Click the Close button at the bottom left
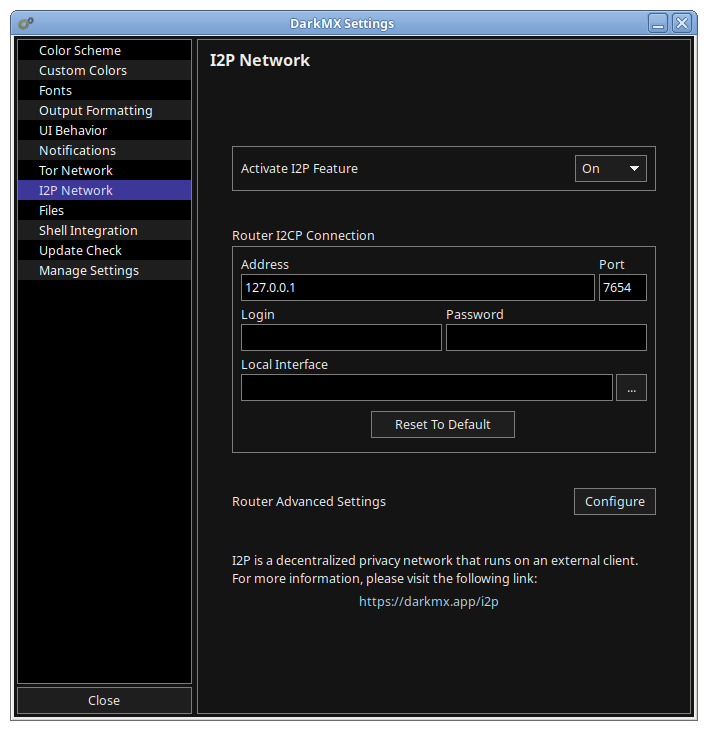Viewport: 708px width, 731px height. (104, 700)
